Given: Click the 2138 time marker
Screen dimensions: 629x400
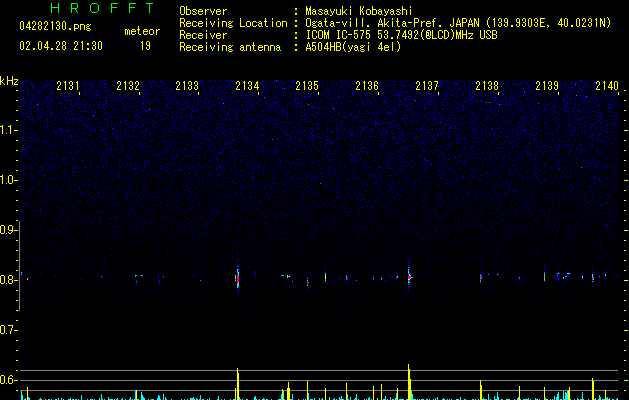Looking at the screenshot, I should (487, 86).
